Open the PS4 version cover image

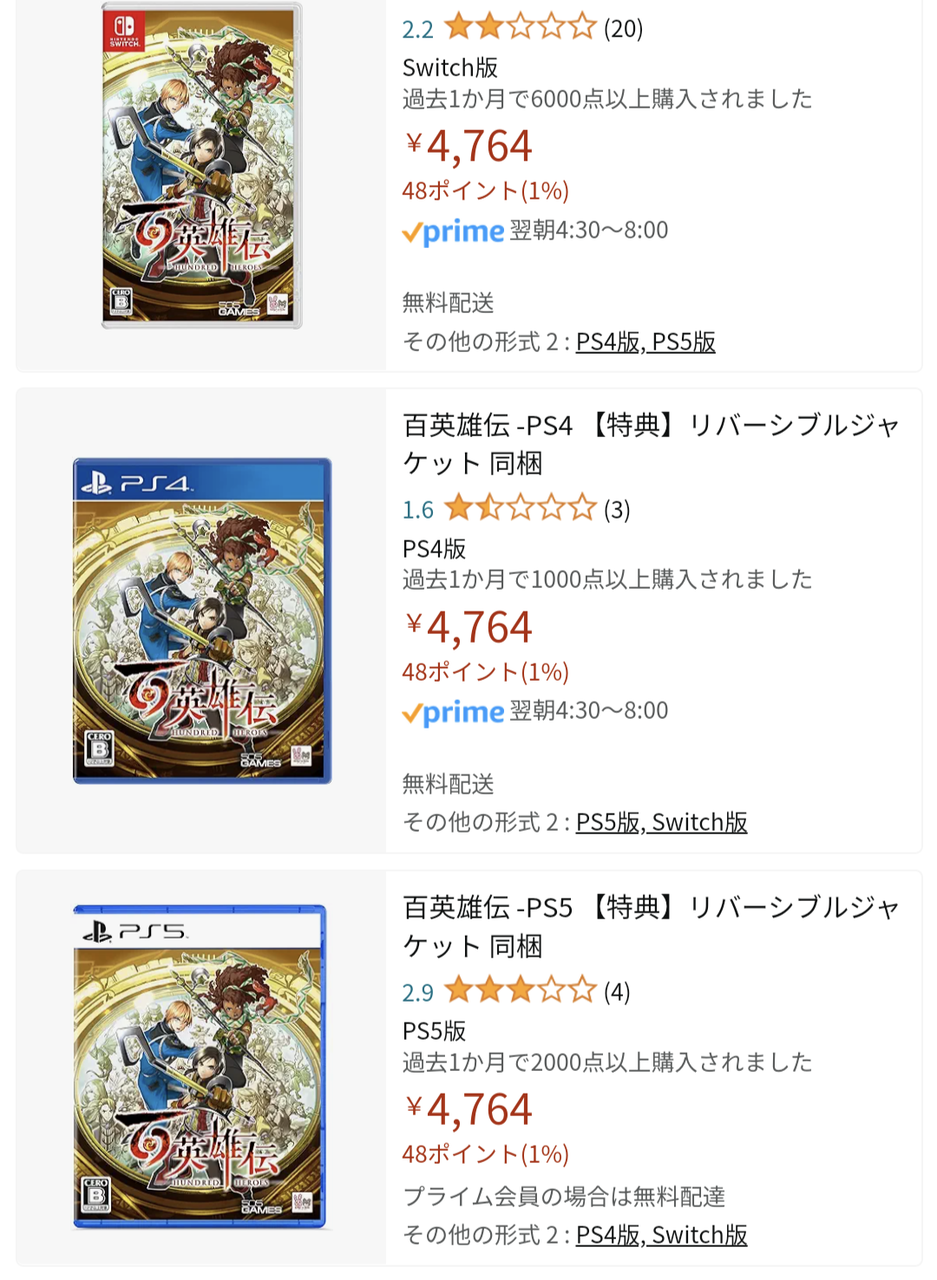pyautogui.click(x=201, y=620)
